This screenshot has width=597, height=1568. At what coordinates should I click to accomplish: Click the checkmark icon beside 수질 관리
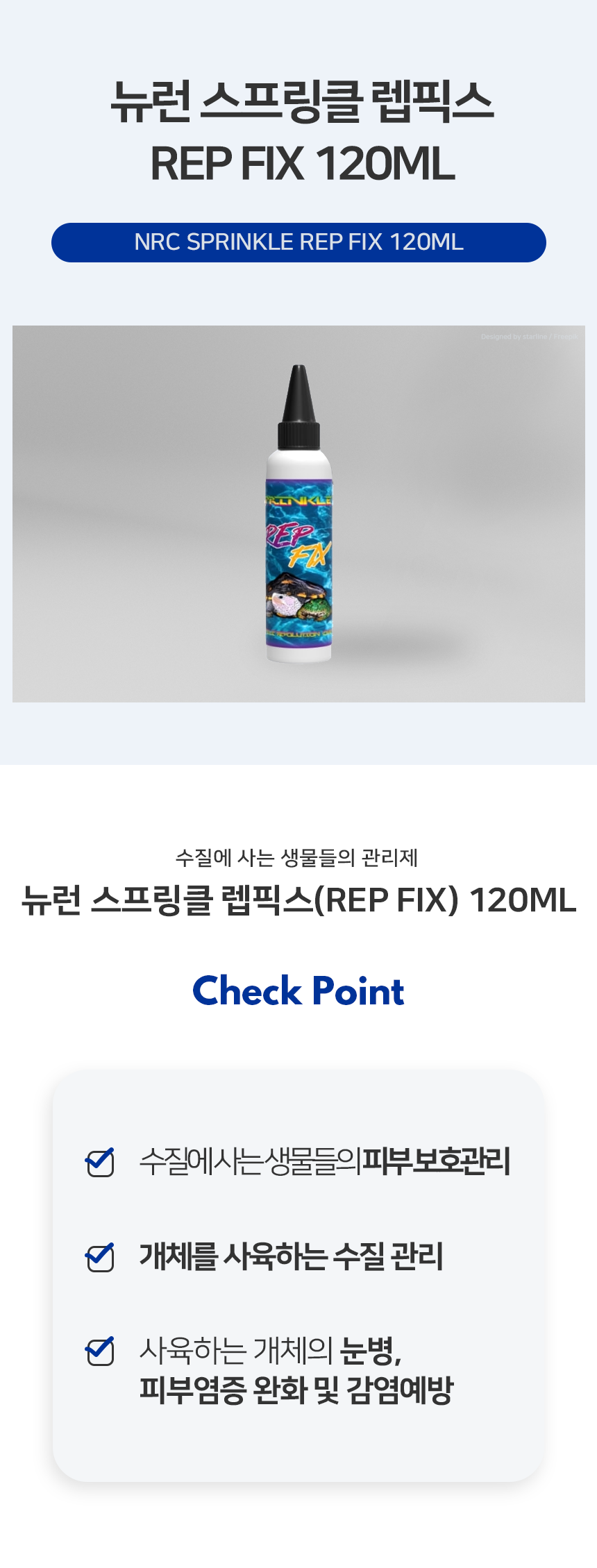(100, 1256)
